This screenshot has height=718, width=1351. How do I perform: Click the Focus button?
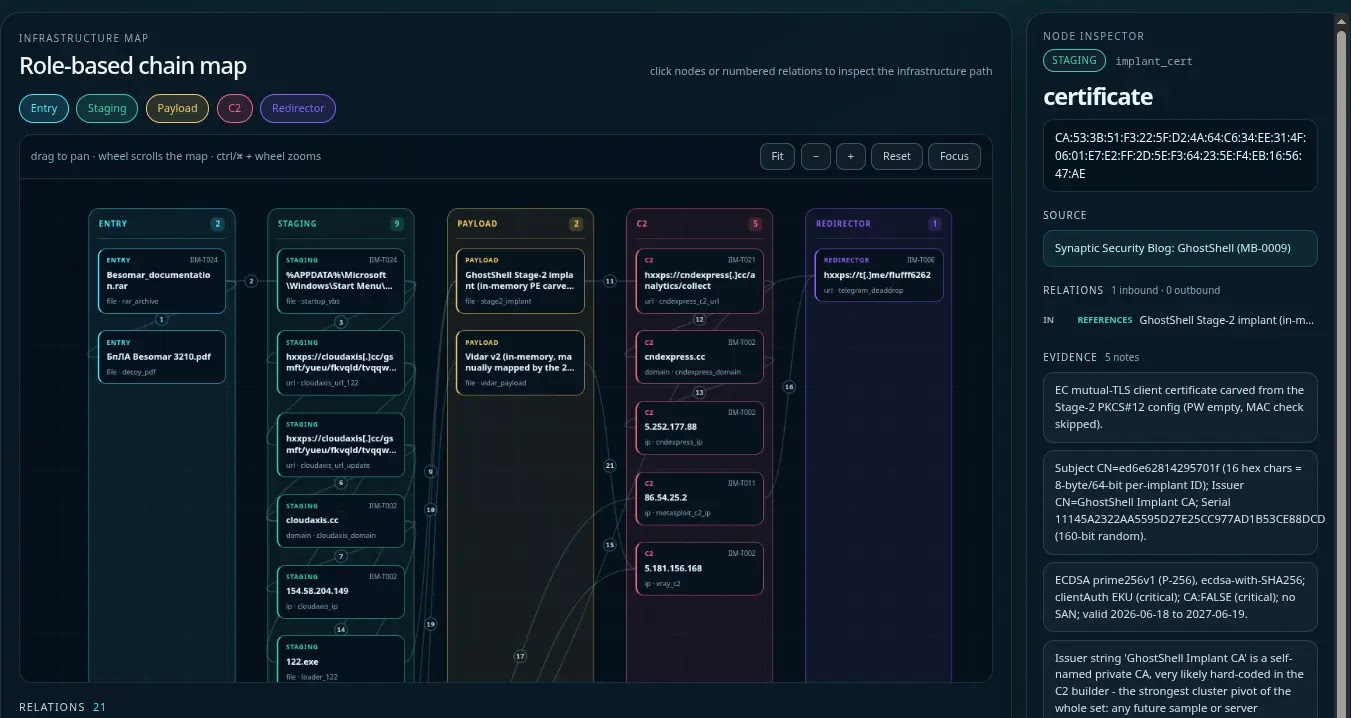[x=955, y=156]
